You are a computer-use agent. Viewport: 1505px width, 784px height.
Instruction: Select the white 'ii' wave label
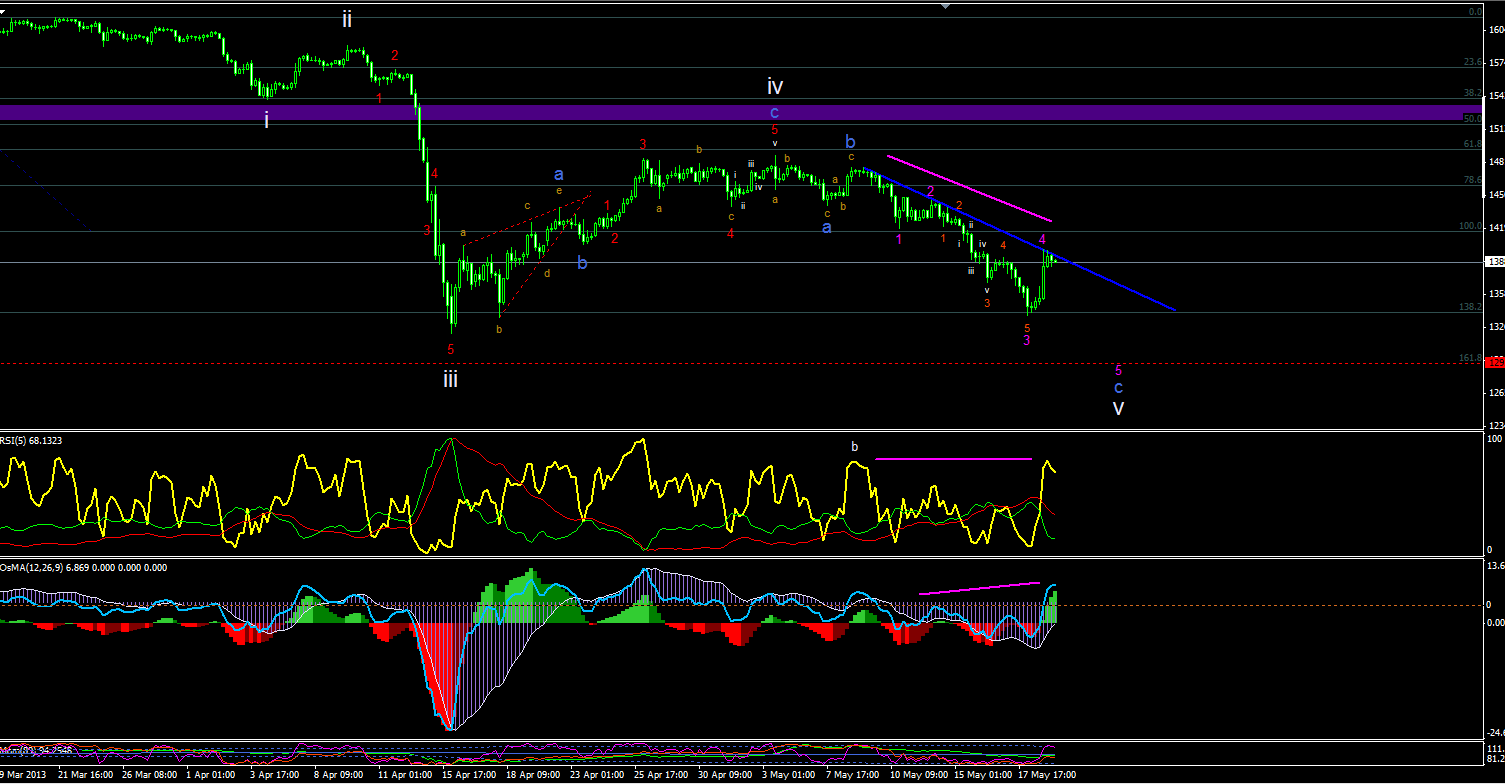pyautogui.click(x=347, y=19)
